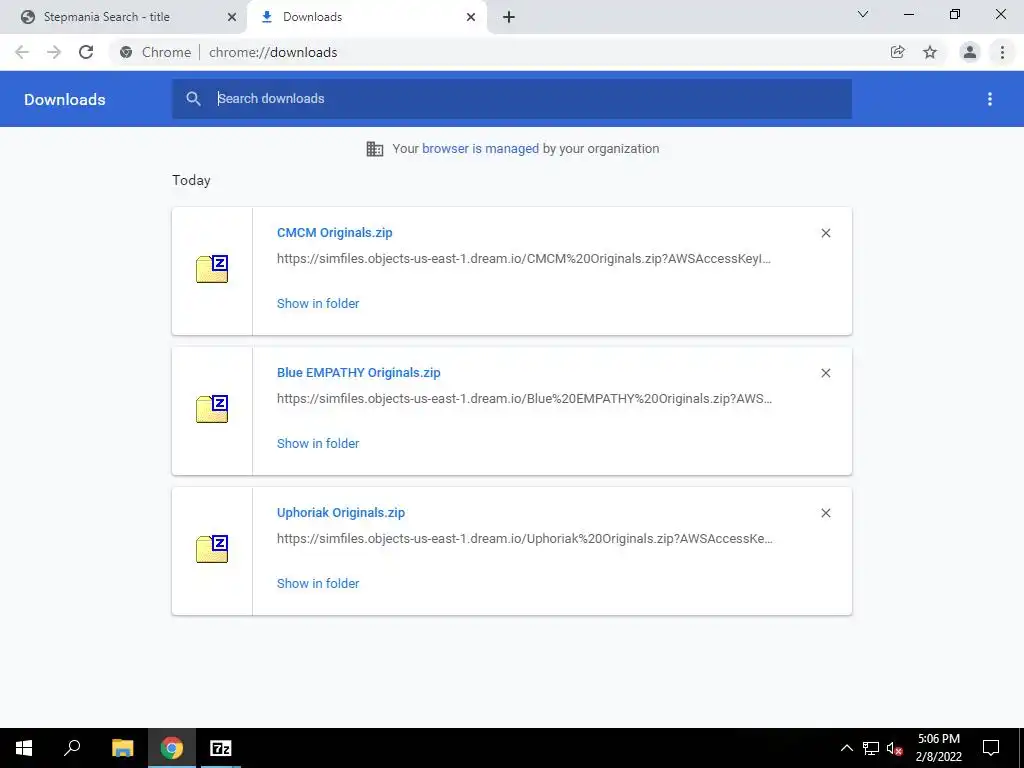
Task: Open a new tab with the plus button
Action: [x=509, y=17]
